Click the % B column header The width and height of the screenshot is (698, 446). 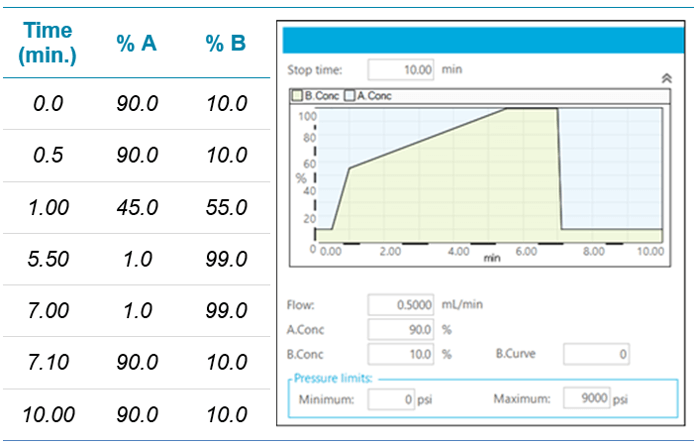point(226,43)
